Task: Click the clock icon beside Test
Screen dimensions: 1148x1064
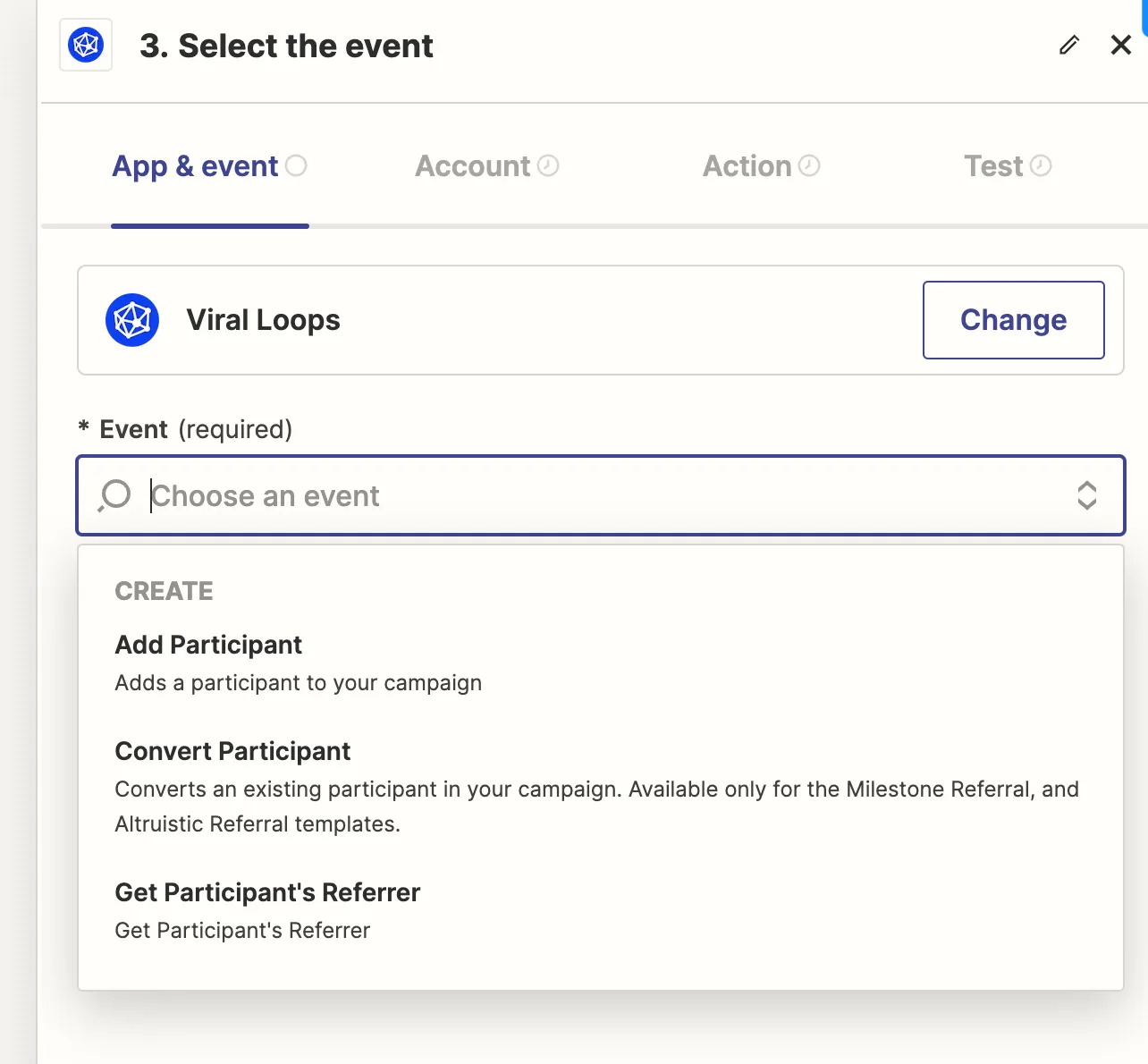Action: [x=1041, y=165]
